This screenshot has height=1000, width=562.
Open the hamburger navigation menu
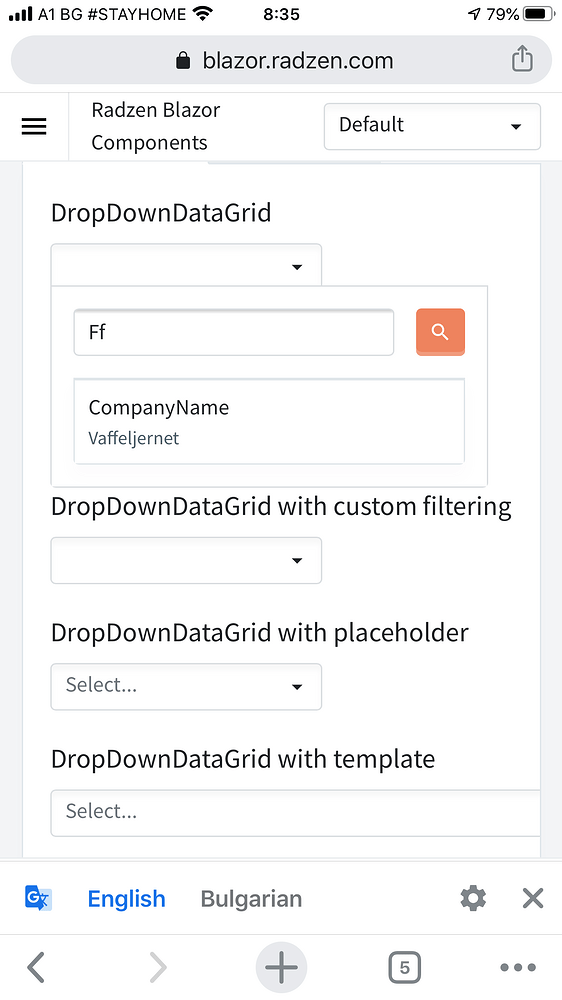point(34,126)
